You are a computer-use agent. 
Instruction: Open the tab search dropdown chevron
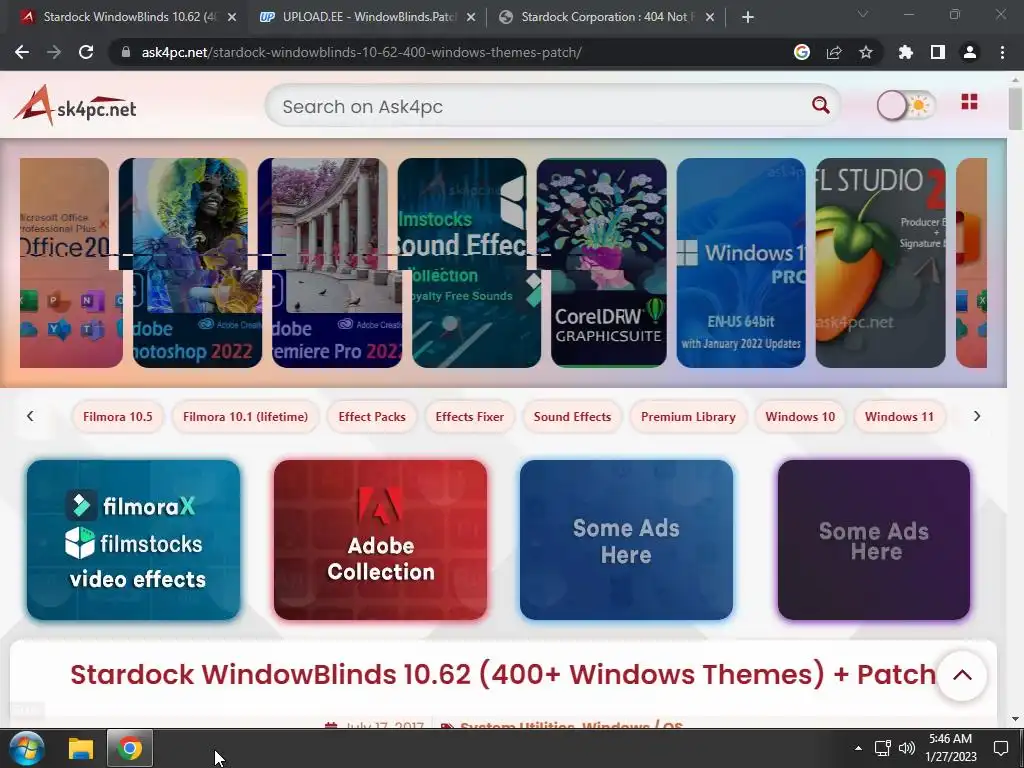click(x=863, y=14)
